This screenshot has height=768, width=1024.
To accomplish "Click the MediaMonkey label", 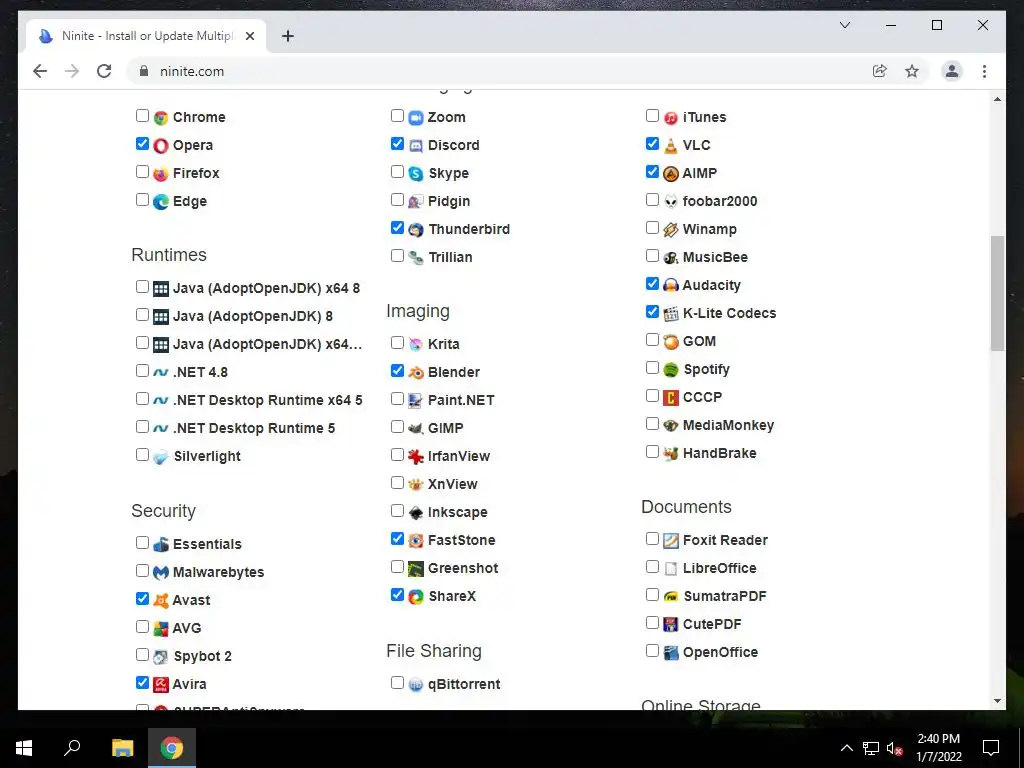I will tap(728, 426).
